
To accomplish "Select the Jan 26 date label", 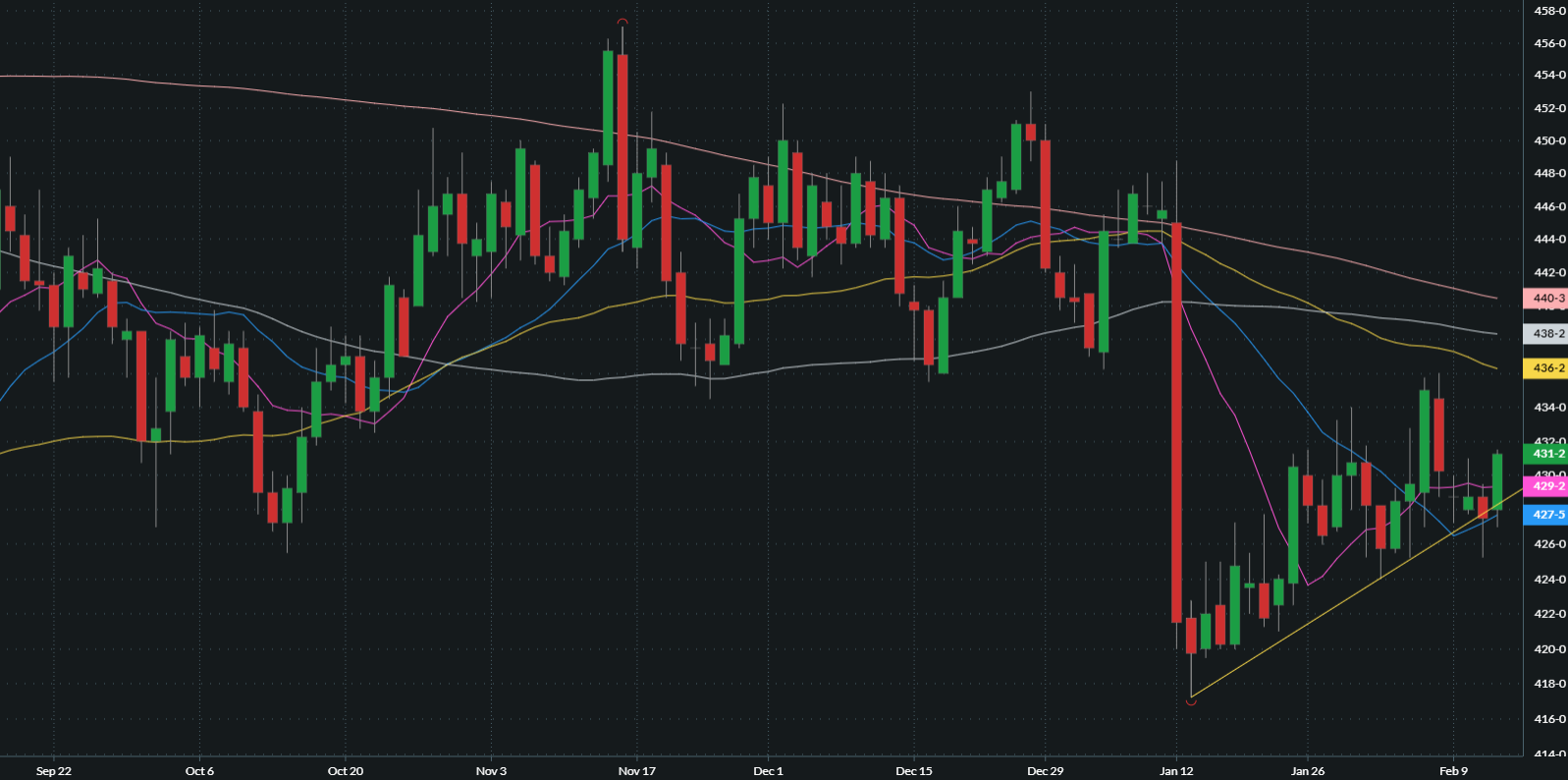I will click(x=1308, y=771).
